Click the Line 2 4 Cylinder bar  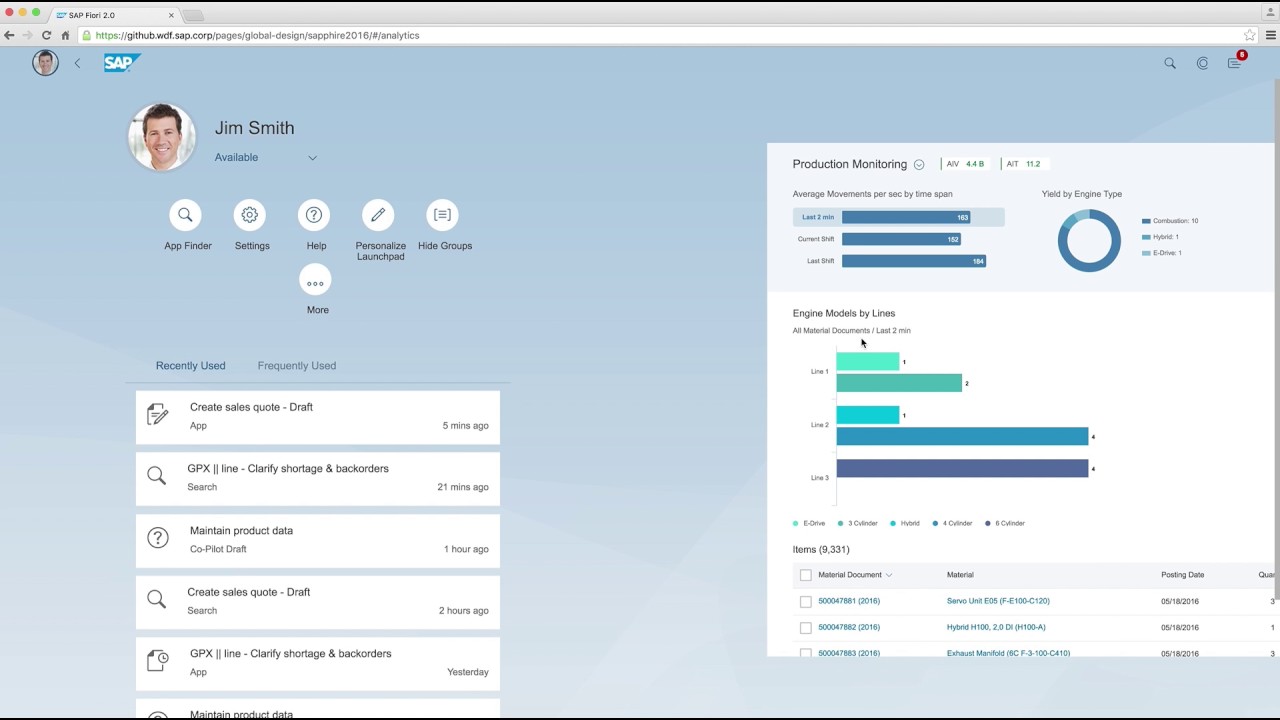click(x=962, y=436)
